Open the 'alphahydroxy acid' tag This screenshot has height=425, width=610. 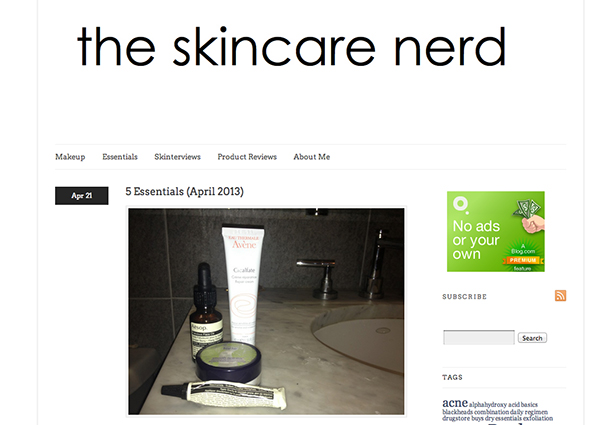point(494,405)
